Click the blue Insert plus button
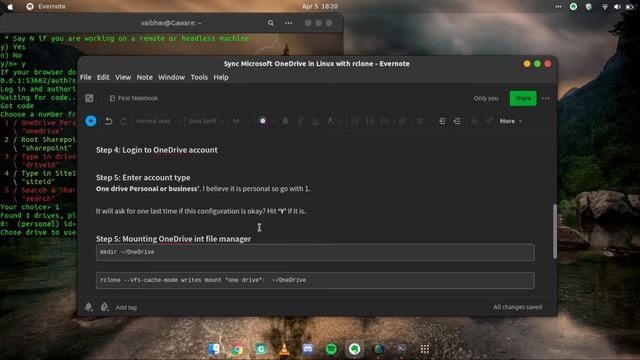The image size is (640, 360). [91, 121]
